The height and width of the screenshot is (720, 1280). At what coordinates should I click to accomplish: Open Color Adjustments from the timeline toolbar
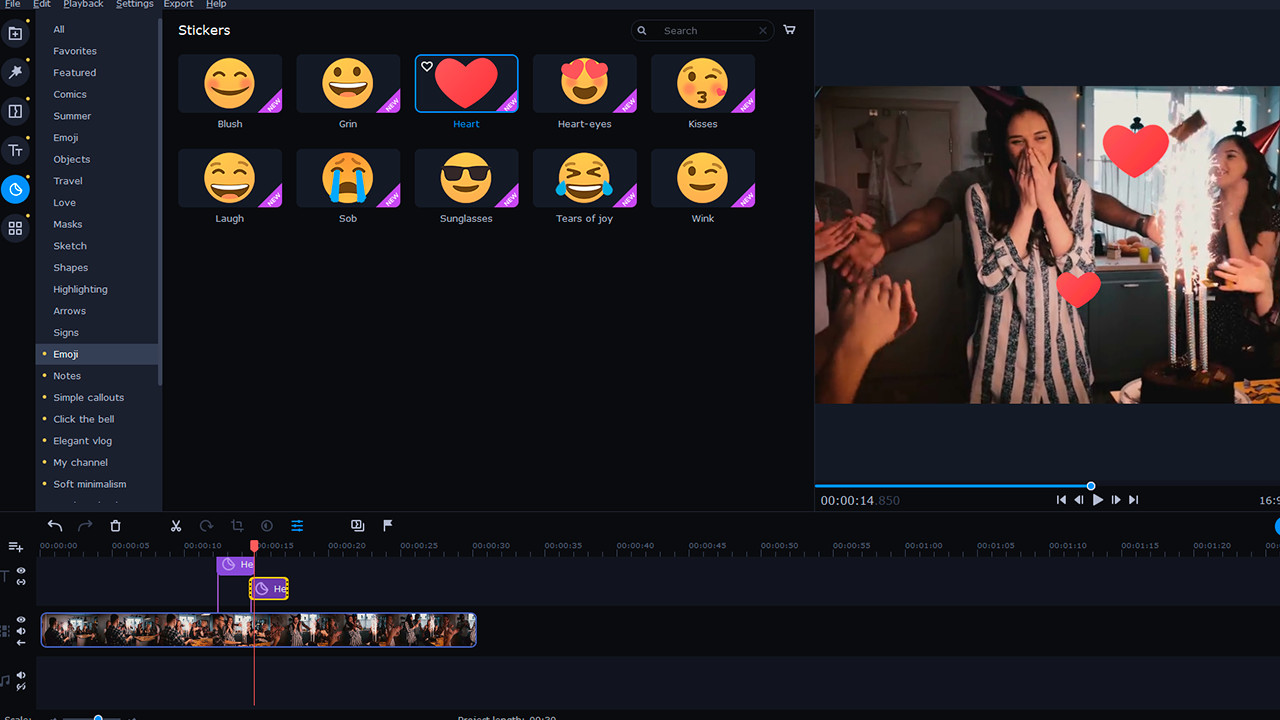[266, 526]
